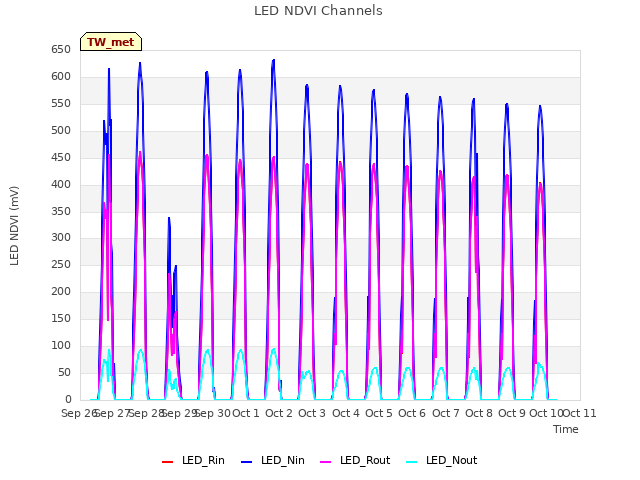Click the Oct 2 x-axis tick label

pyautogui.click(x=279, y=413)
